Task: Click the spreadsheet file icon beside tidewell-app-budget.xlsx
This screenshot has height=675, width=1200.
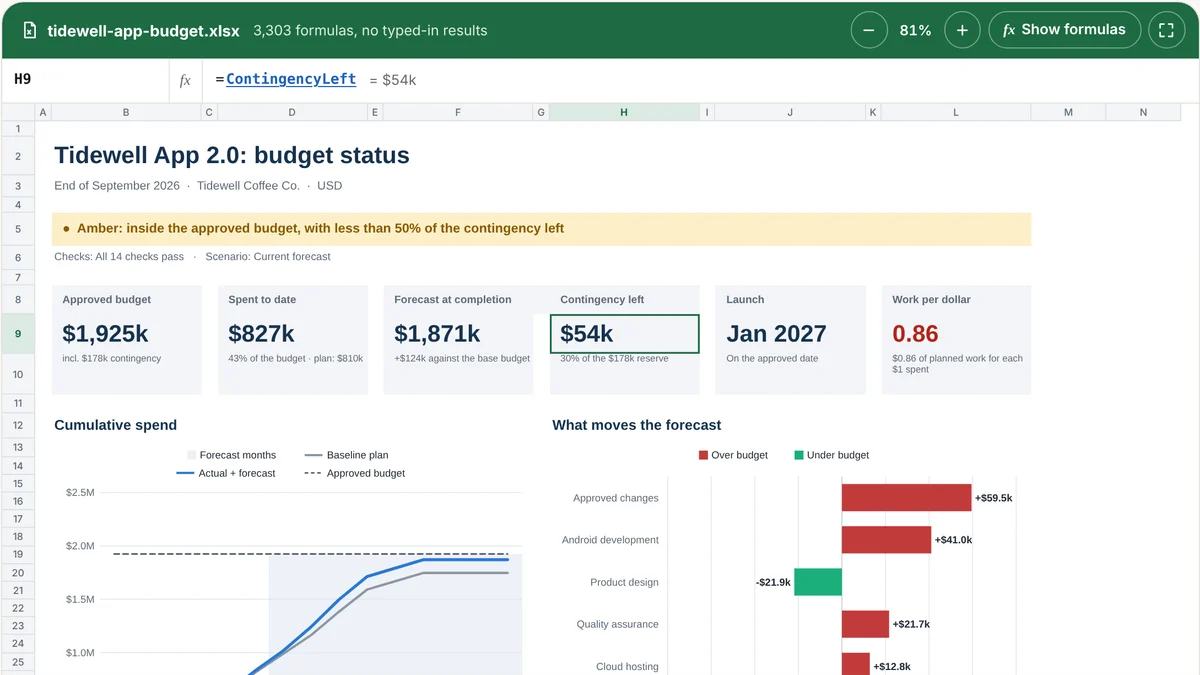Action: (x=29, y=30)
